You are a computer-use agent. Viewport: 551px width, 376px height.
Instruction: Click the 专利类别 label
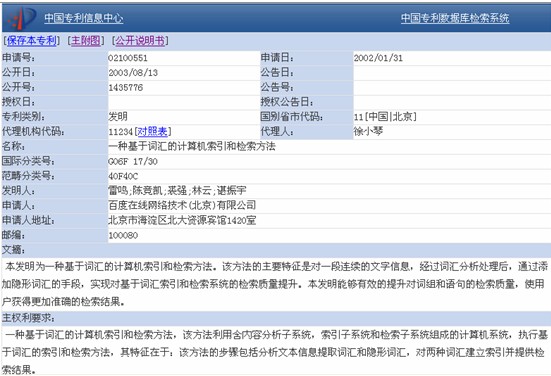[23, 117]
